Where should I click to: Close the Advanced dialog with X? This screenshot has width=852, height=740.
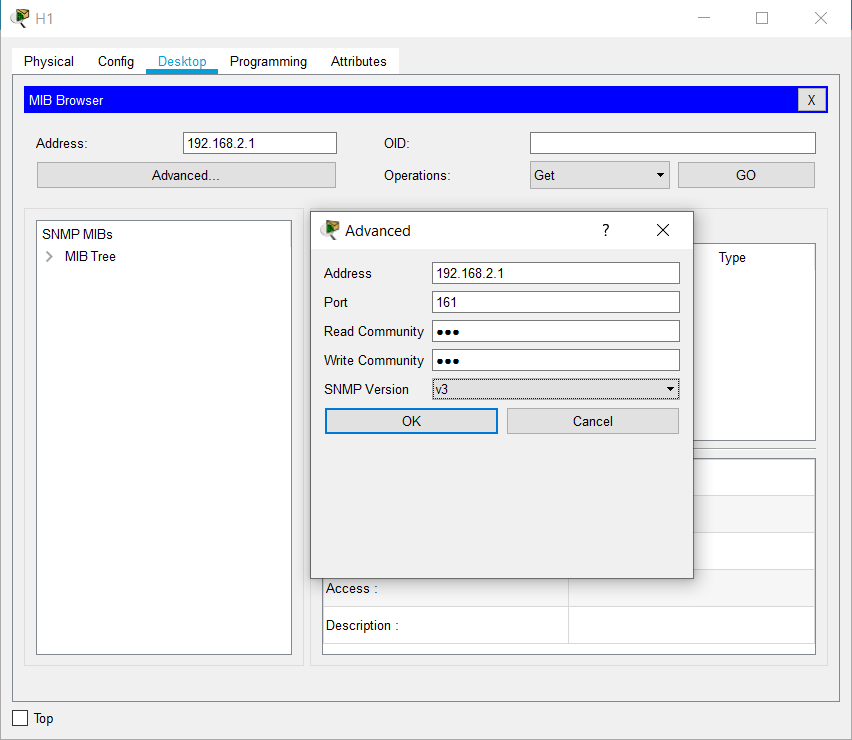(x=662, y=230)
